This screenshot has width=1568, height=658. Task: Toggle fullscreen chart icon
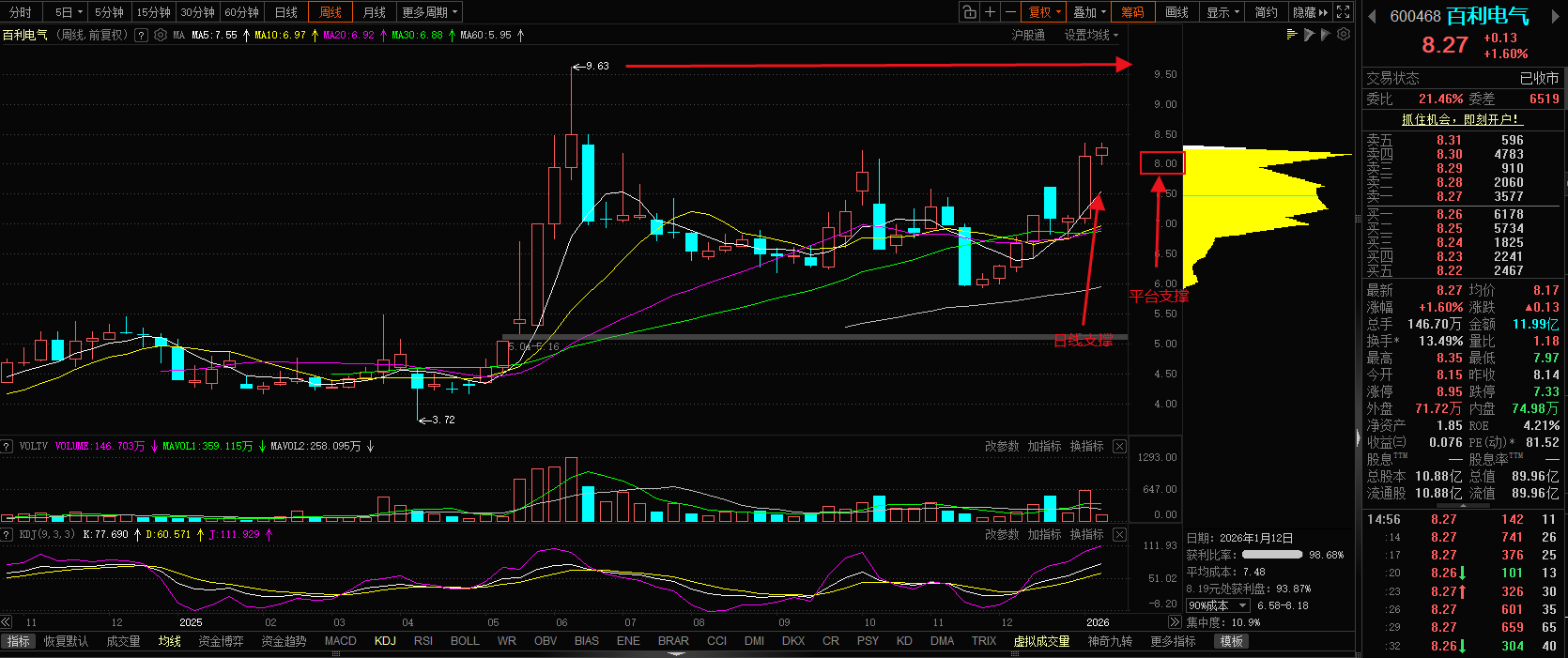coord(1344,12)
